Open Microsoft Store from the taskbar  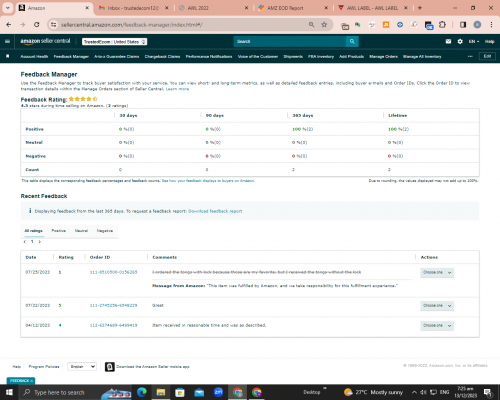(180, 392)
